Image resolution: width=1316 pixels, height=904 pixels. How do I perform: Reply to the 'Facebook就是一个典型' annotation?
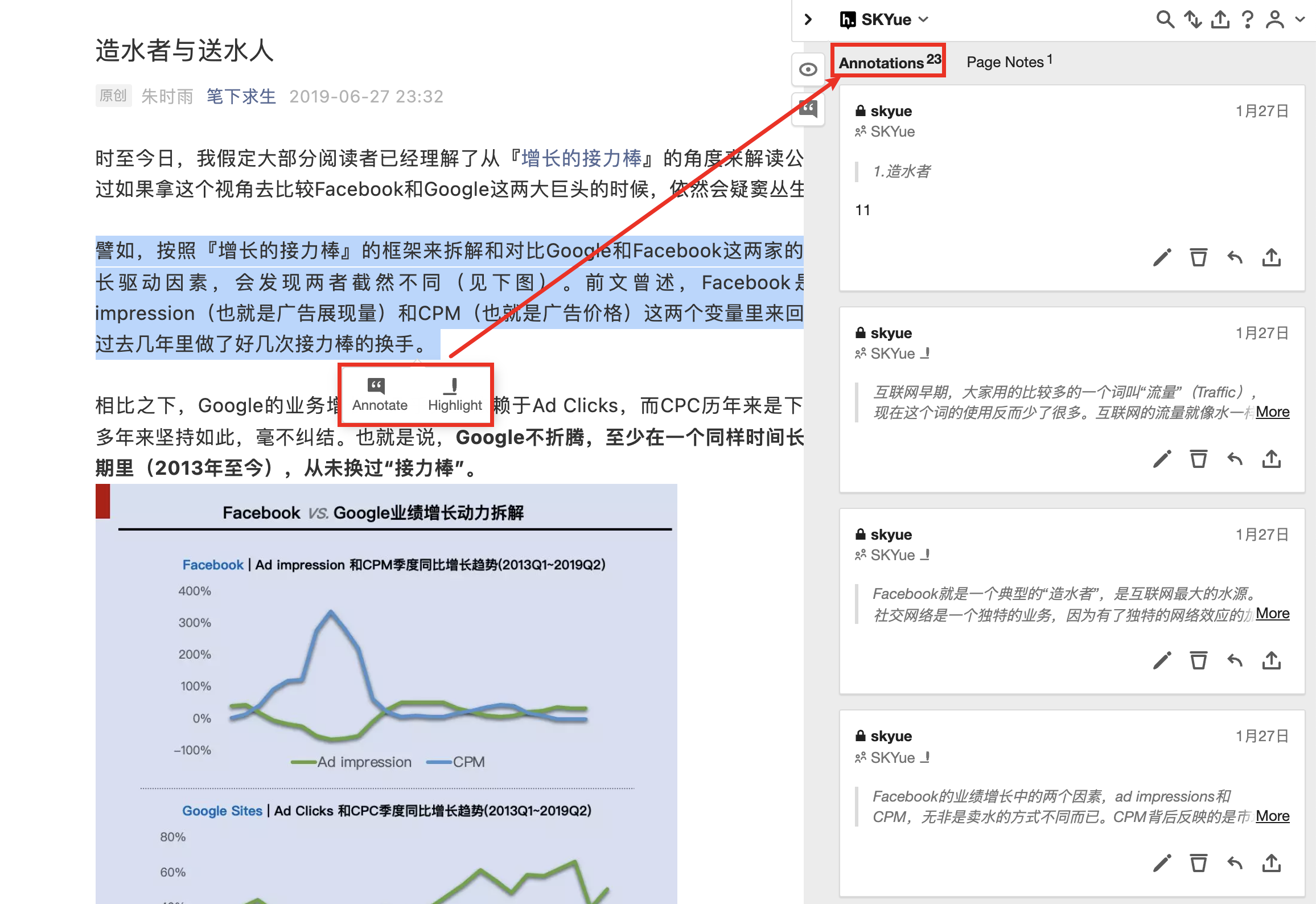coord(1235,660)
